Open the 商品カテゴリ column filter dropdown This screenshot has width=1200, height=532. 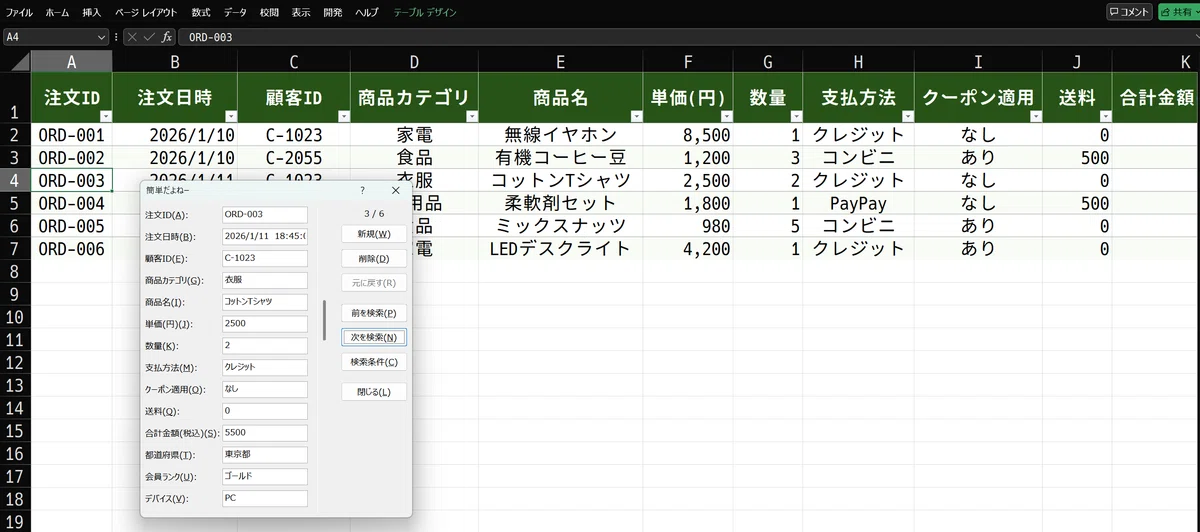[472, 116]
